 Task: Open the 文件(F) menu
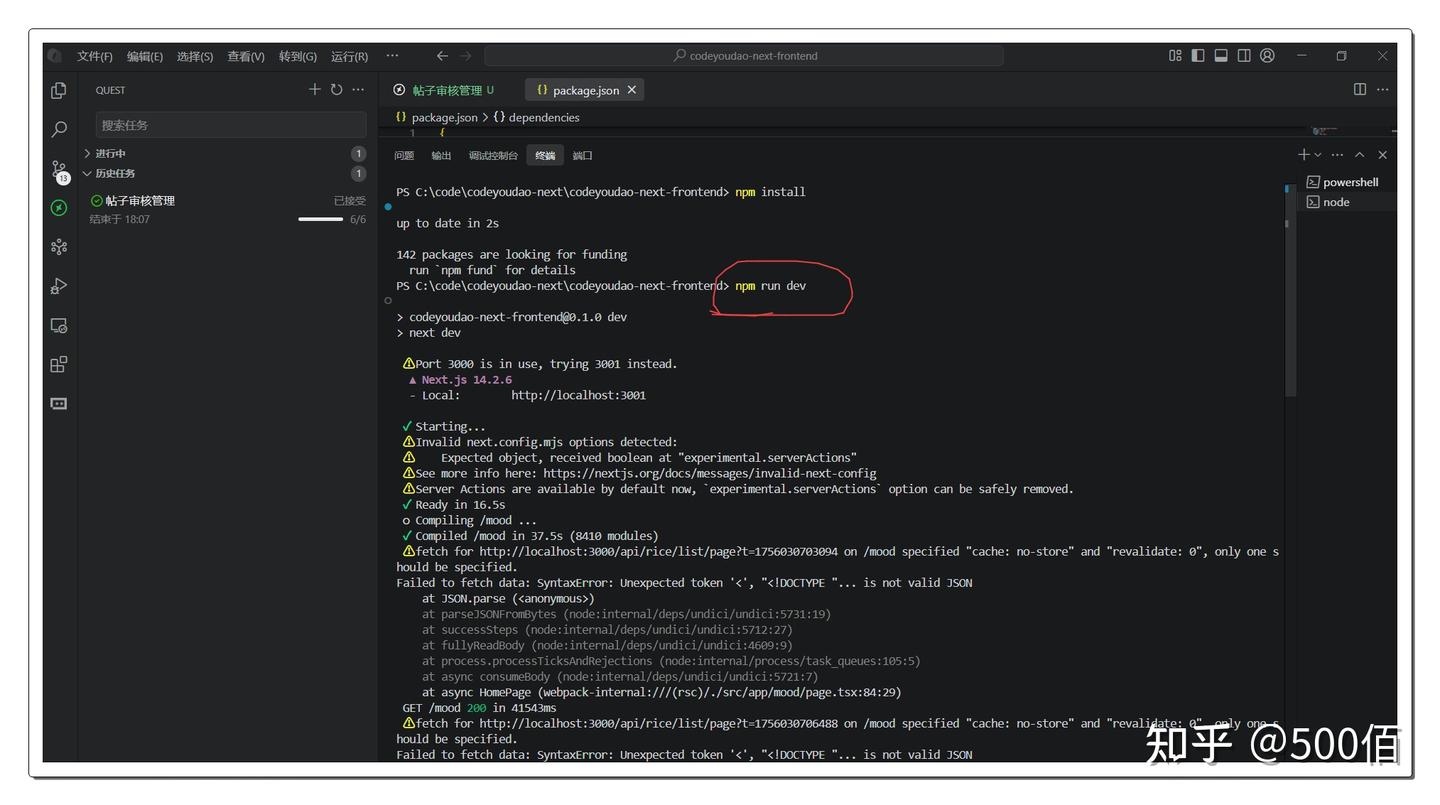[95, 56]
